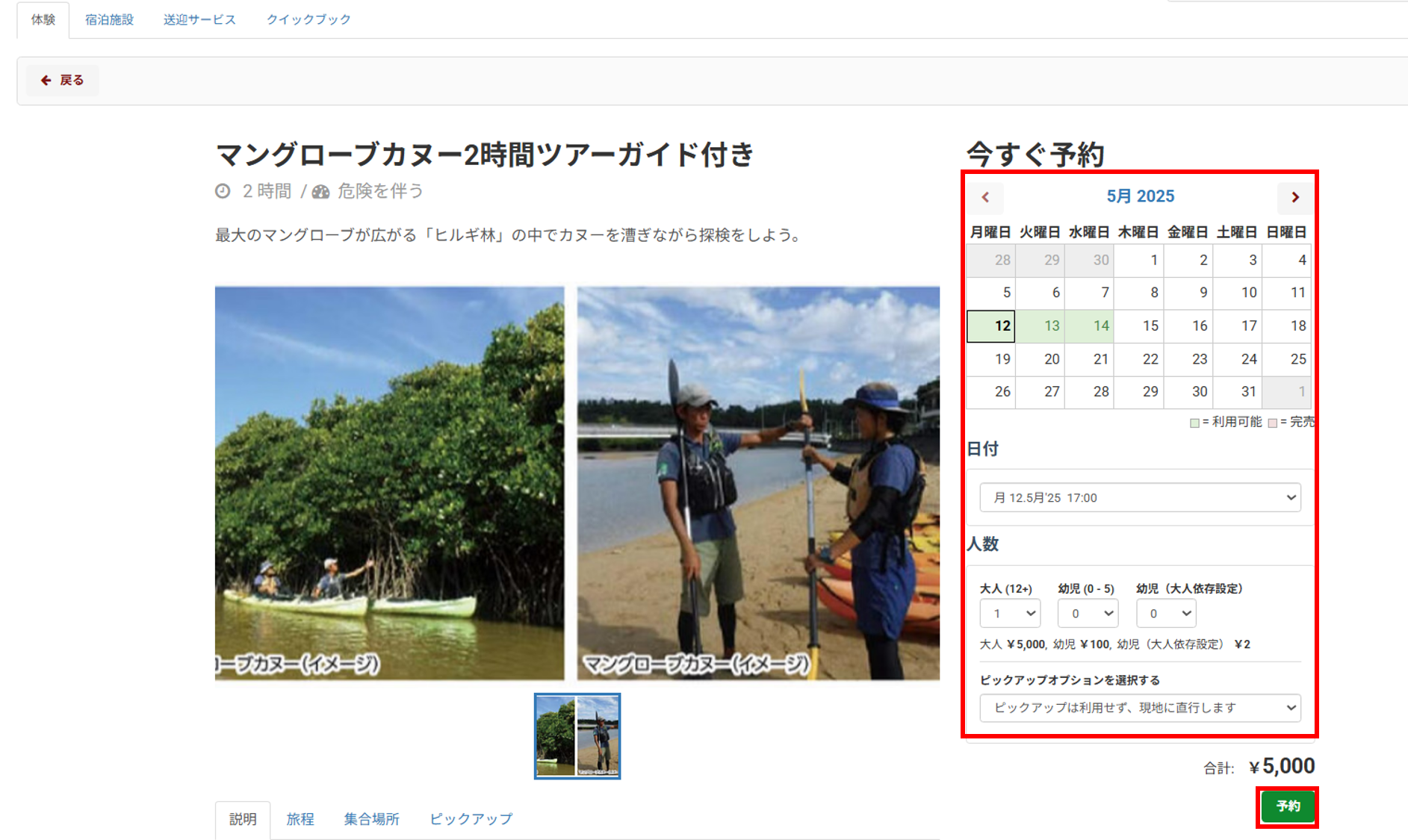Viewport: 1408px width, 840px height.
Task: Select the 集合場所 tab
Action: tap(371, 819)
